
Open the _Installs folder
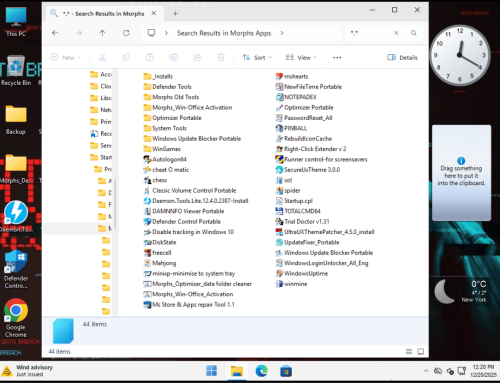click(158, 76)
